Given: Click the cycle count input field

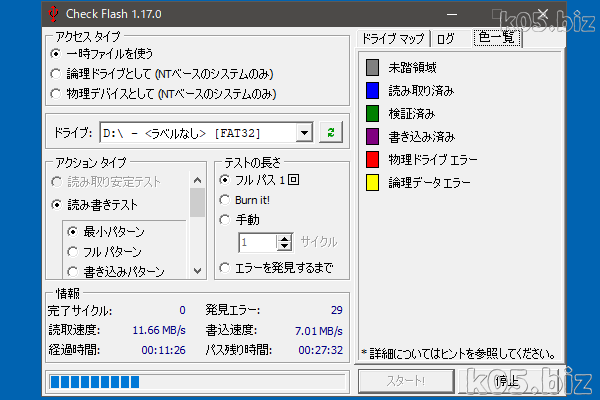Looking at the screenshot, I should (257, 242).
